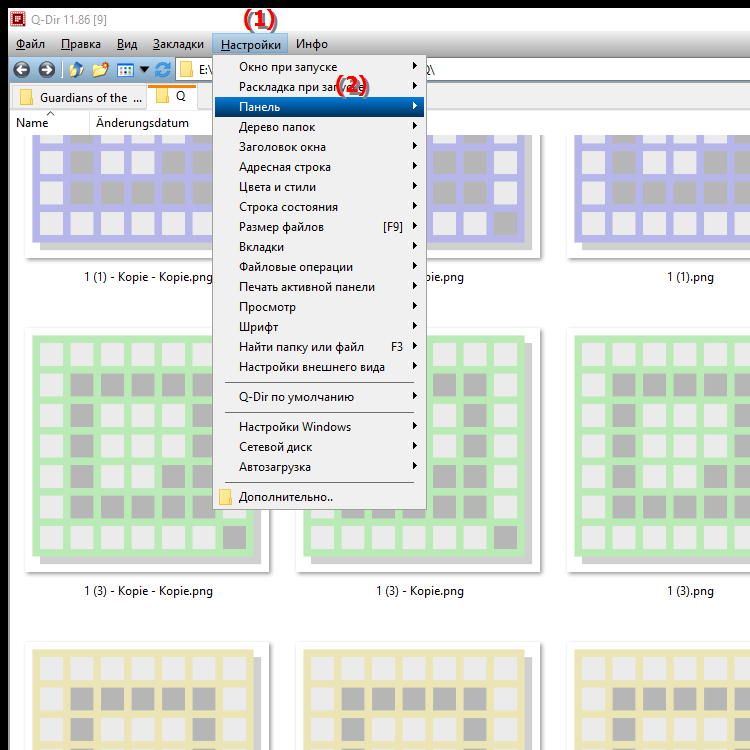The image size is (750, 750).
Task: Open Q-Dir по умолчанию submenu
Action: click(320, 397)
